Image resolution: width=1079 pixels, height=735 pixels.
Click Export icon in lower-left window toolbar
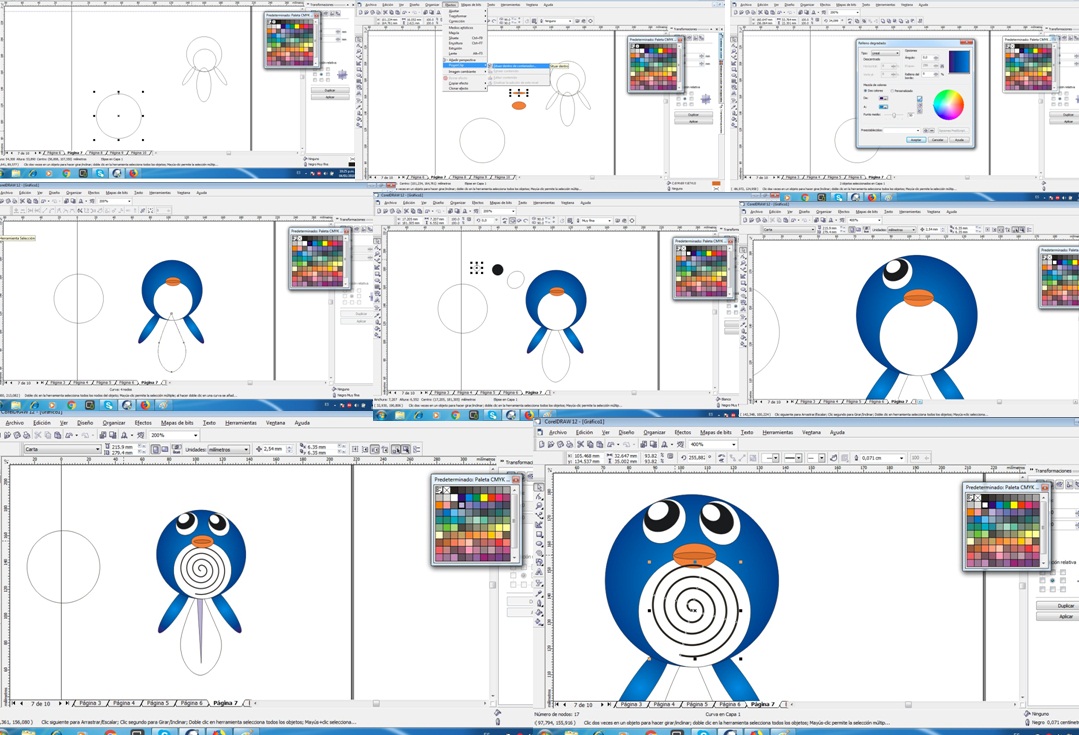click(112, 435)
